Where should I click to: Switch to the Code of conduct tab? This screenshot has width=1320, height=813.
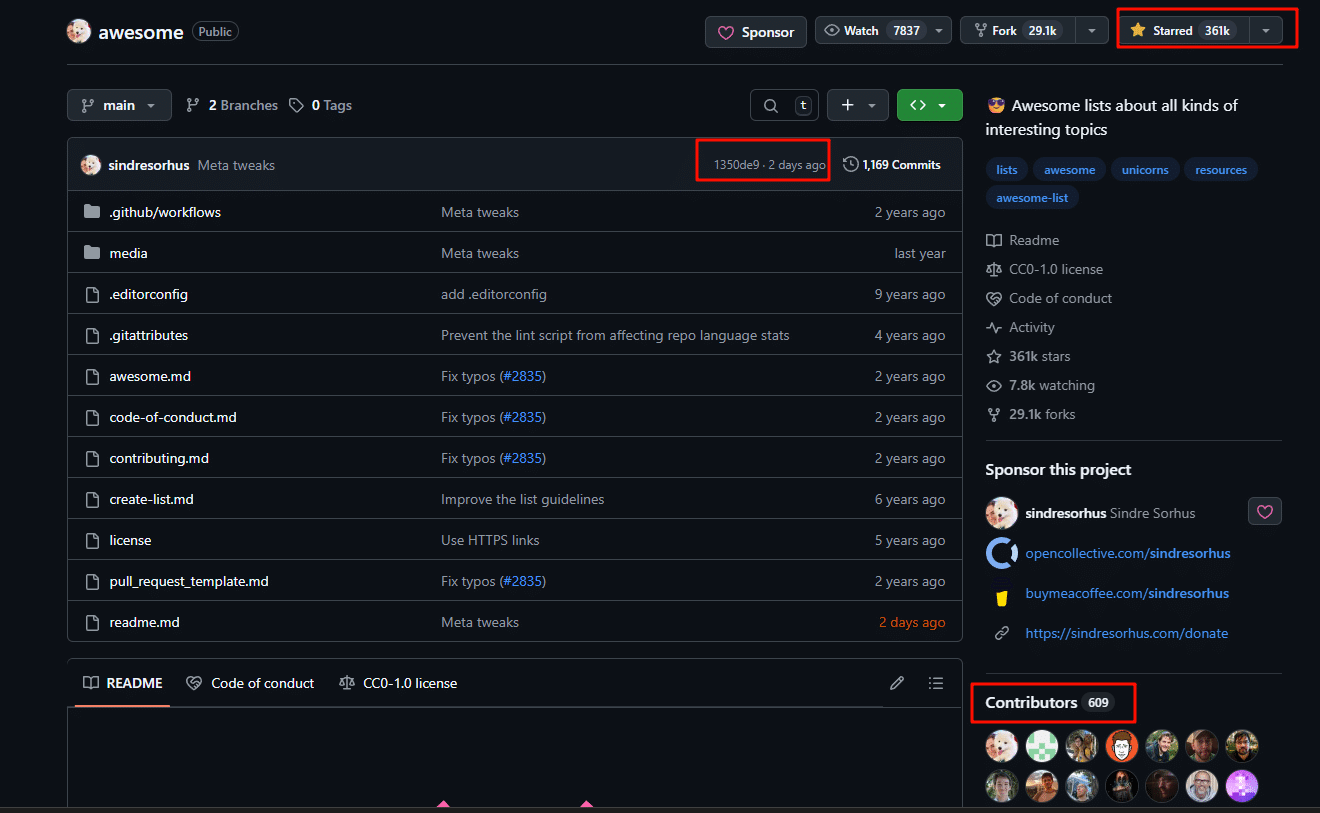coord(250,683)
